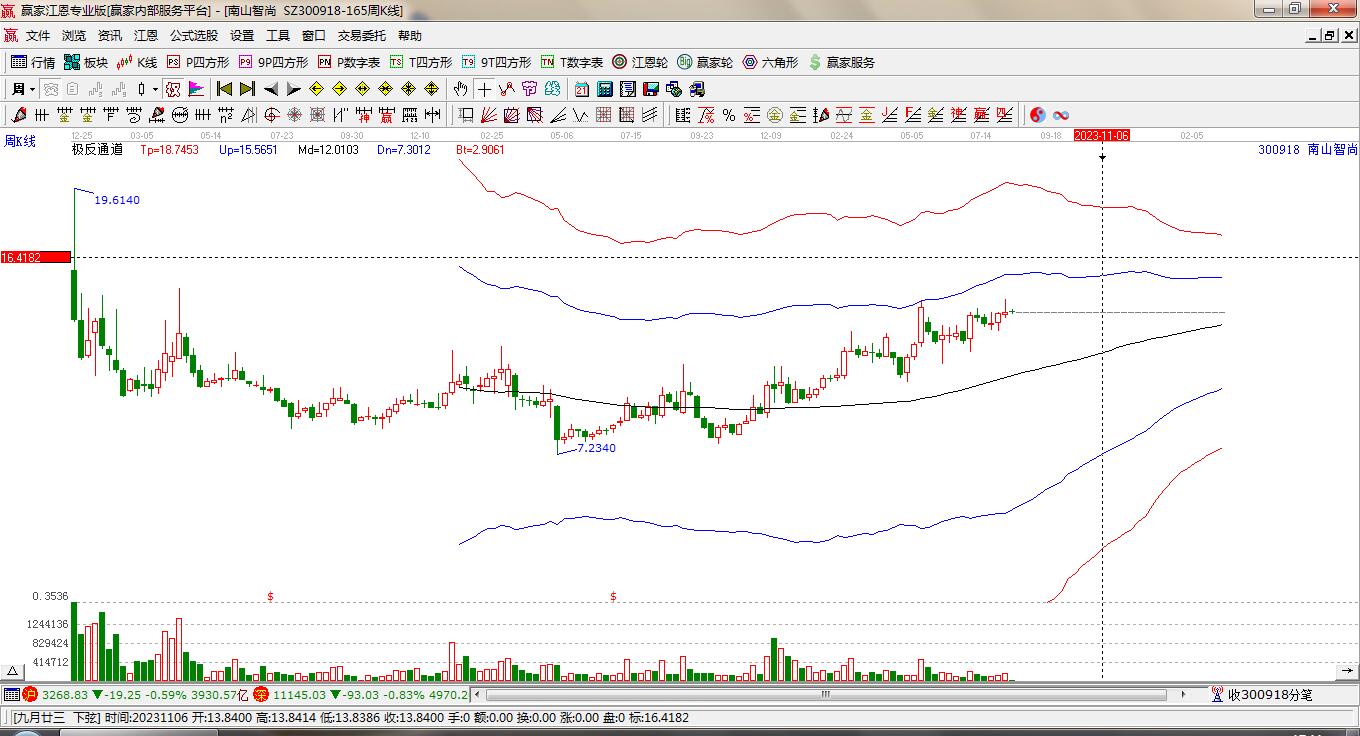The image size is (1360, 736).
Task: Open the 赢家轮 tool
Action: tap(705, 62)
